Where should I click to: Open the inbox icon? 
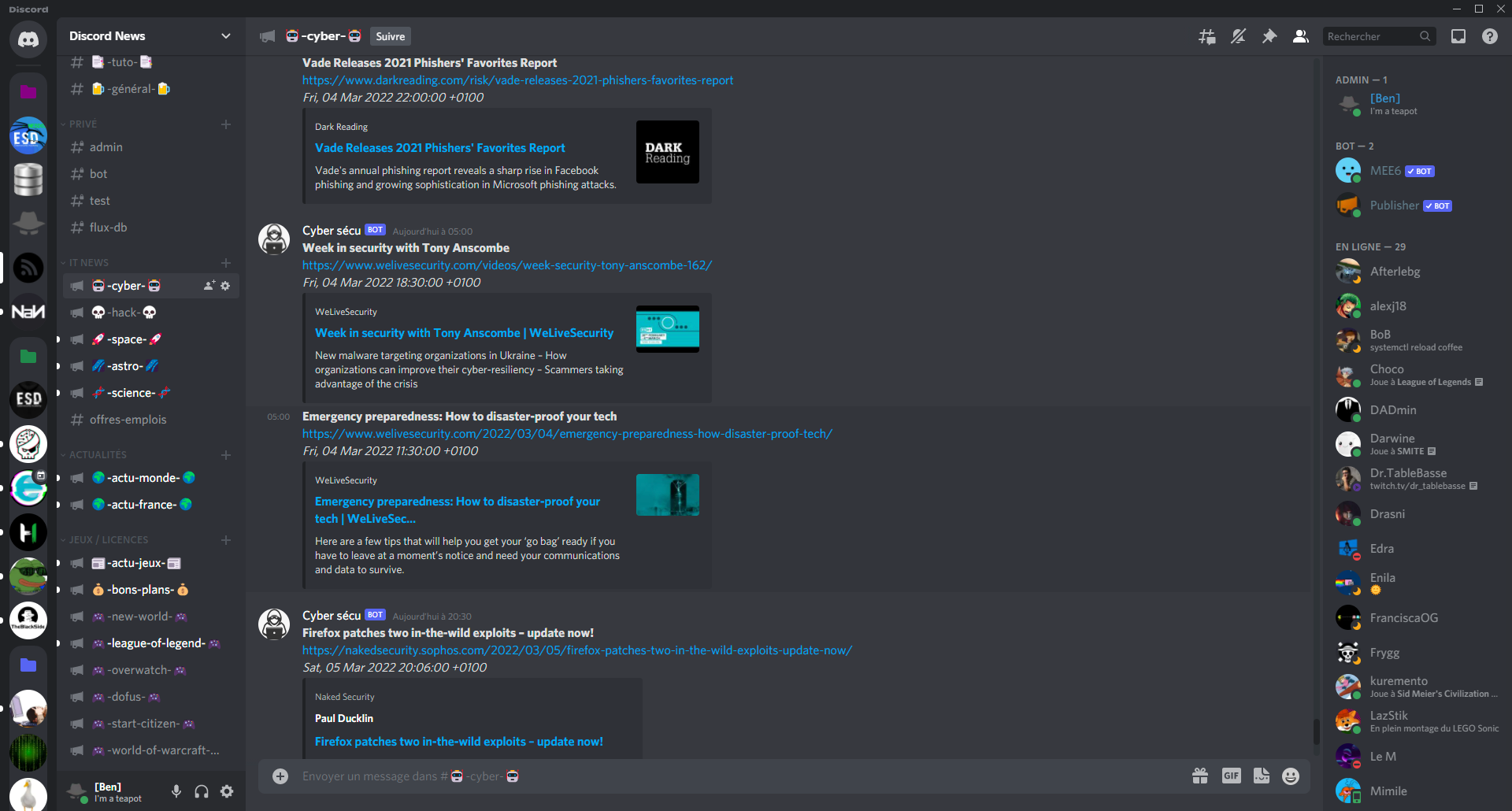click(1458, 36)
